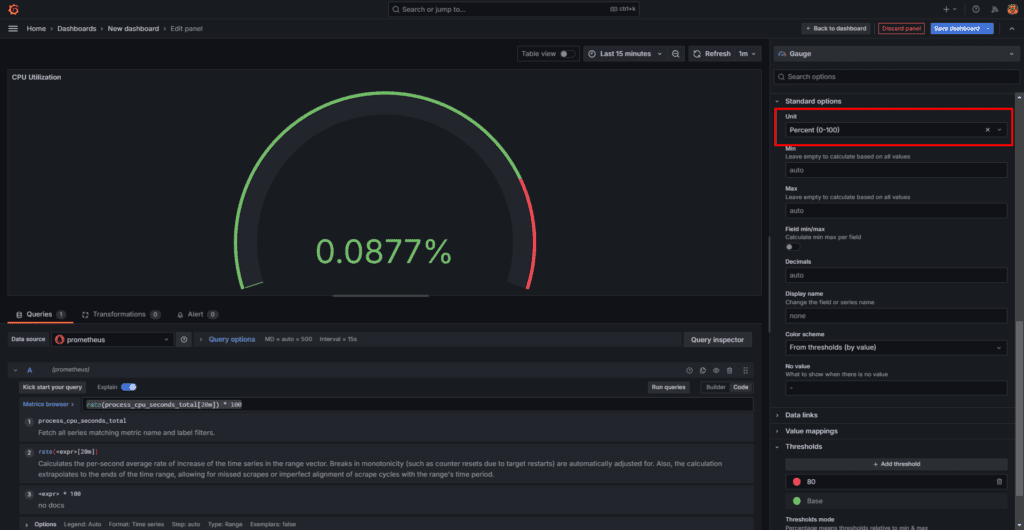Viewport: 1024px width, 530px height.
Task: Open the Color scheme dropdown
Action: point(896,347)
